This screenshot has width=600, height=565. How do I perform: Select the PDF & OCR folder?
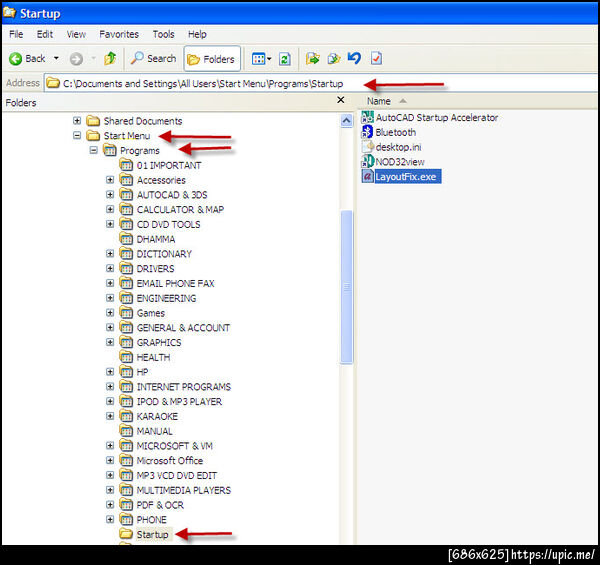point(152,505)
